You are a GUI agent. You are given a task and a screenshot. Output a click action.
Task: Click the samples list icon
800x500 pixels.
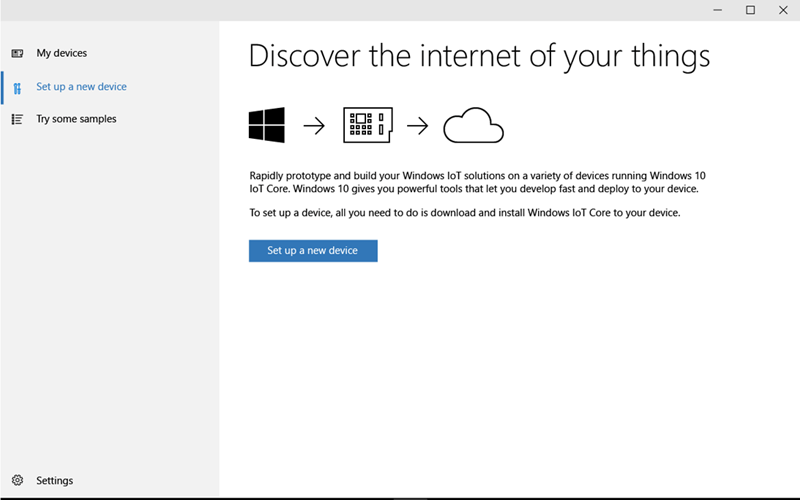click(17, 119)
